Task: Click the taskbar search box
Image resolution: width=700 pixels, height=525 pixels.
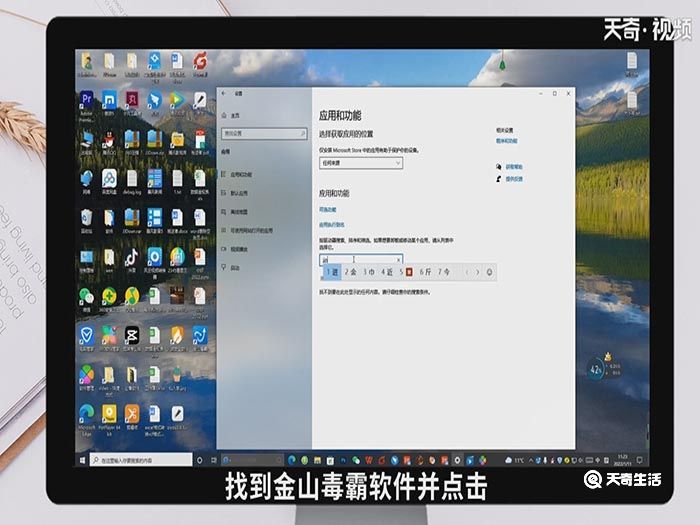Action: pos(141,460)
